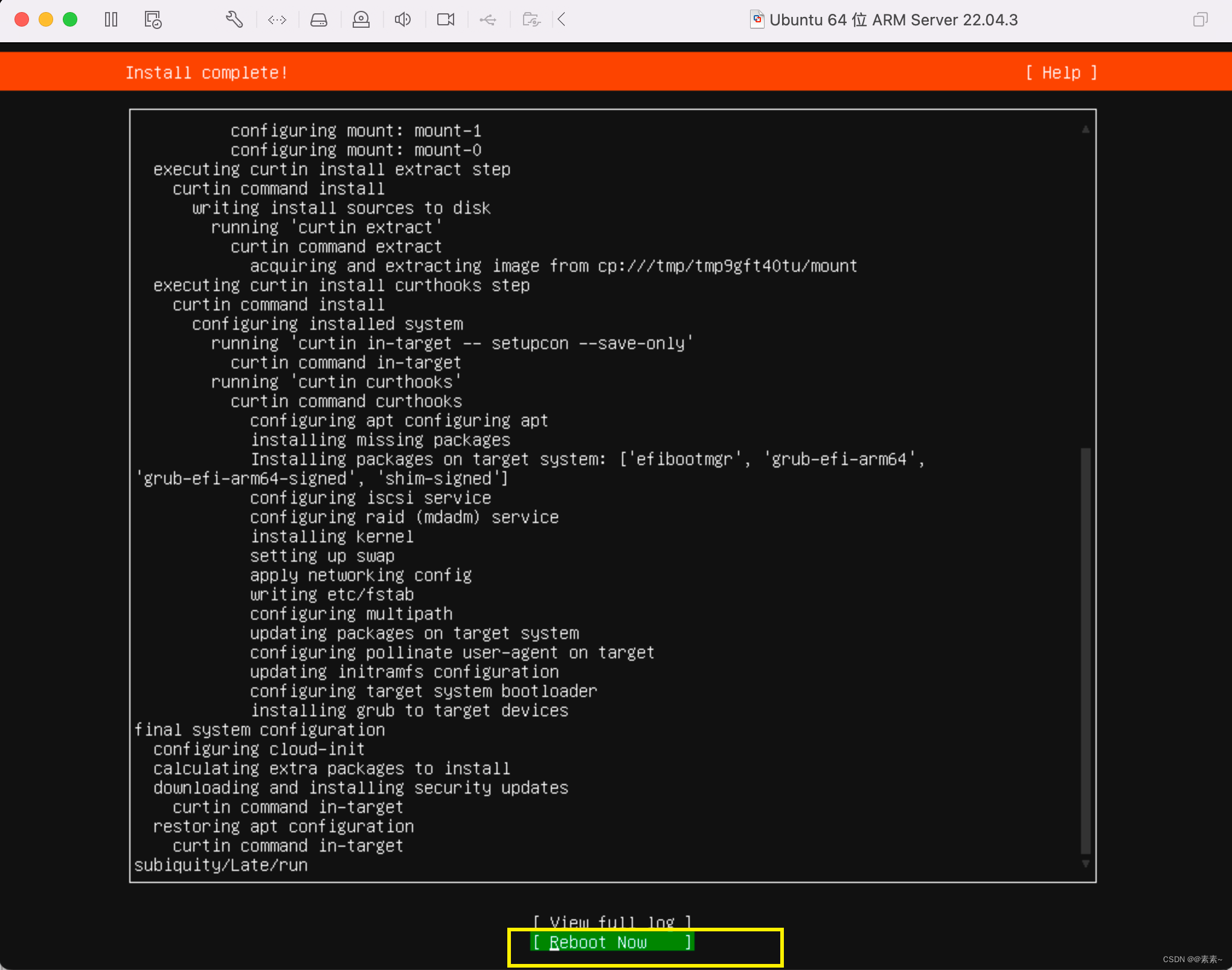Click the yellow minimize window button
1232x970 pixels.
[x=46, y=19]
